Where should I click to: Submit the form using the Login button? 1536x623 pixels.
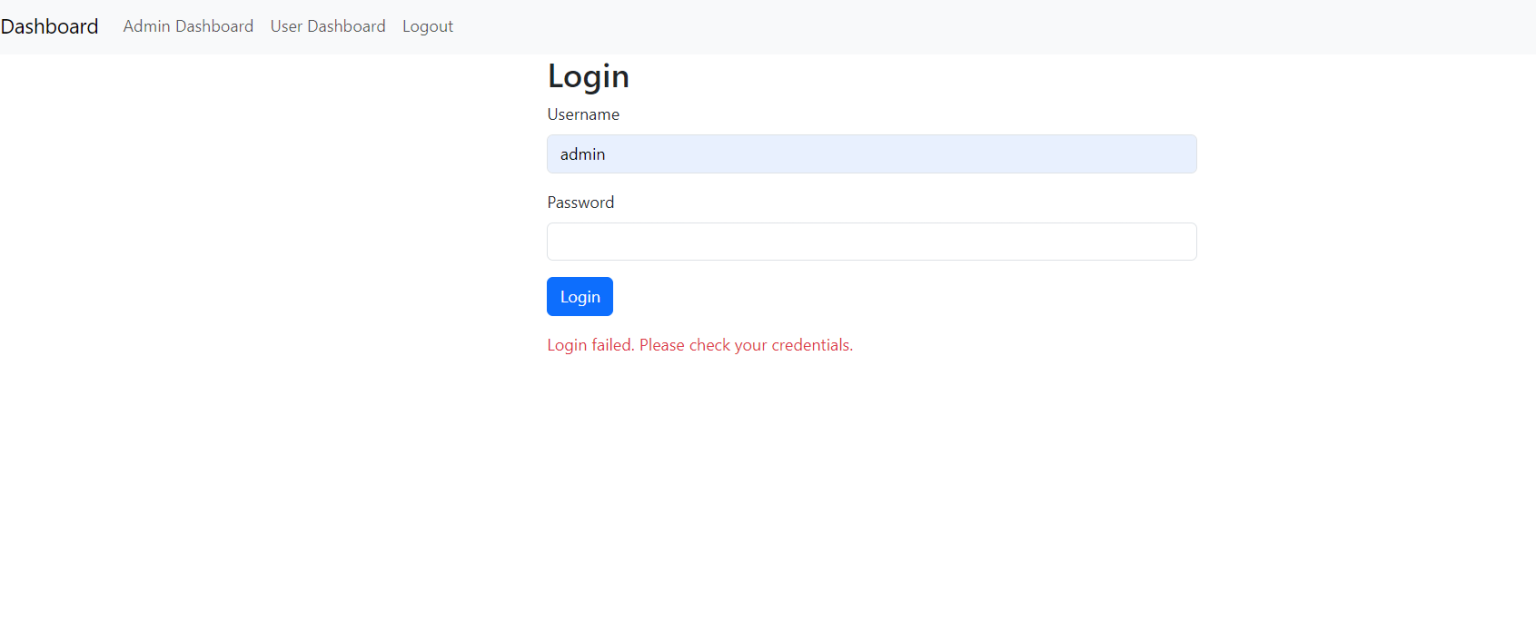coord(580,296)
